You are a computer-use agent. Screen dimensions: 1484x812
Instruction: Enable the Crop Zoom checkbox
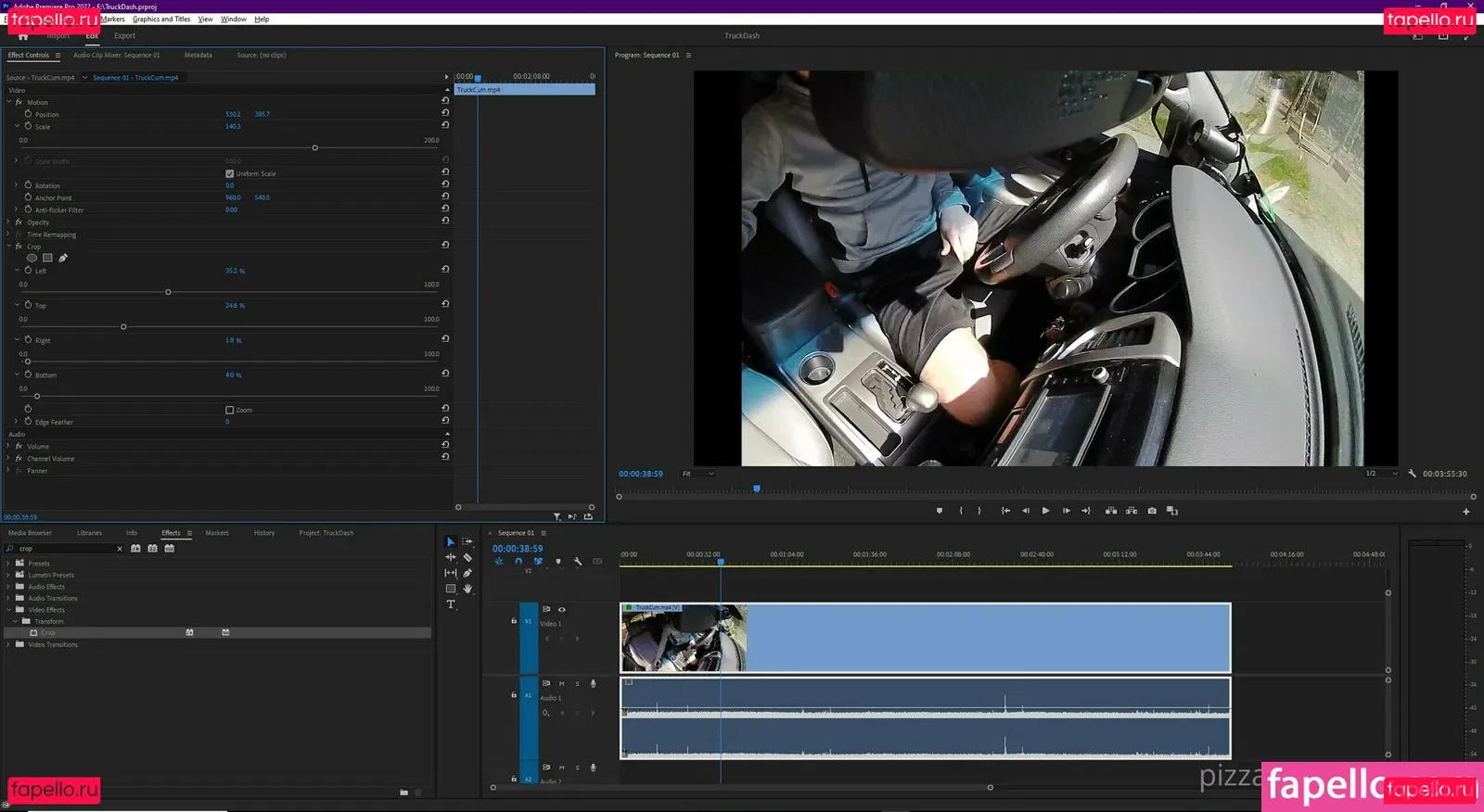click(230, 410)
